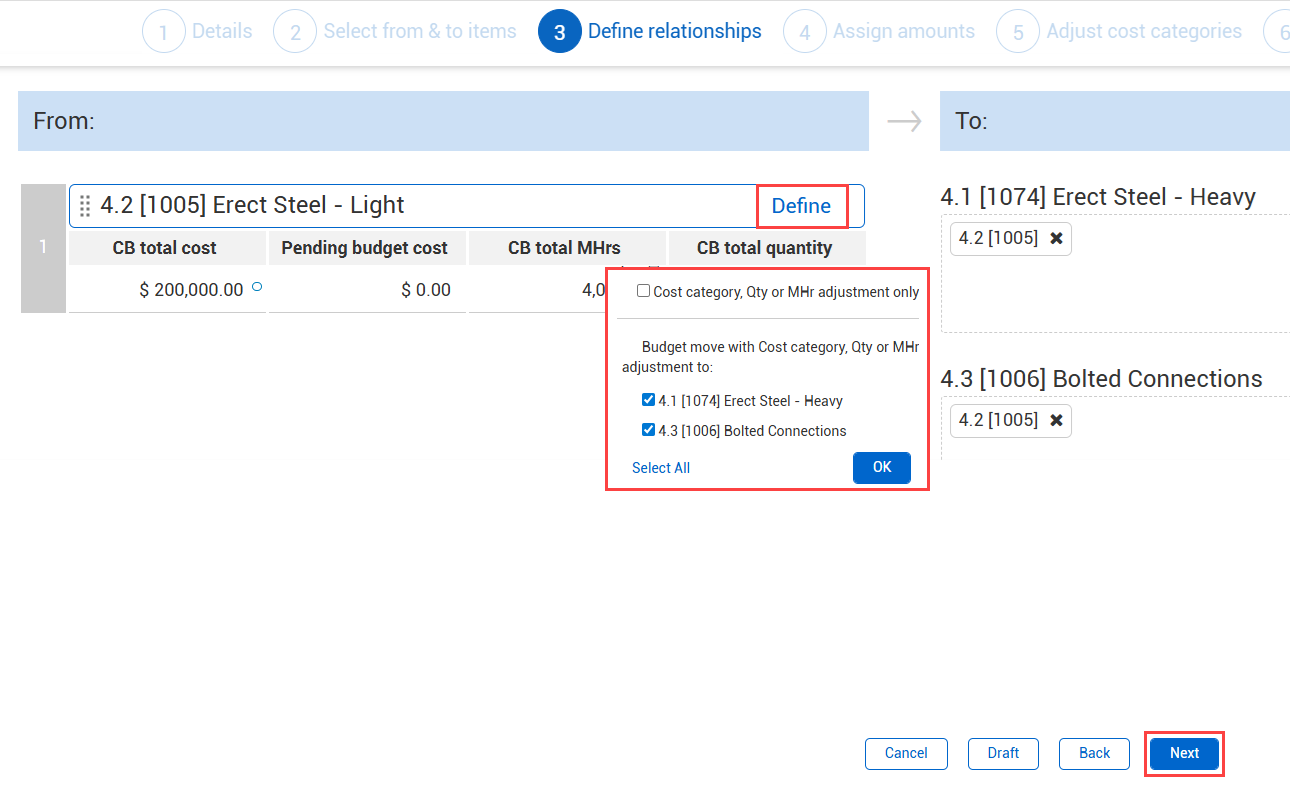This screenshot has height=790, width=1290.
Task: Click Select All link in popup
Action: pos(661,468)
